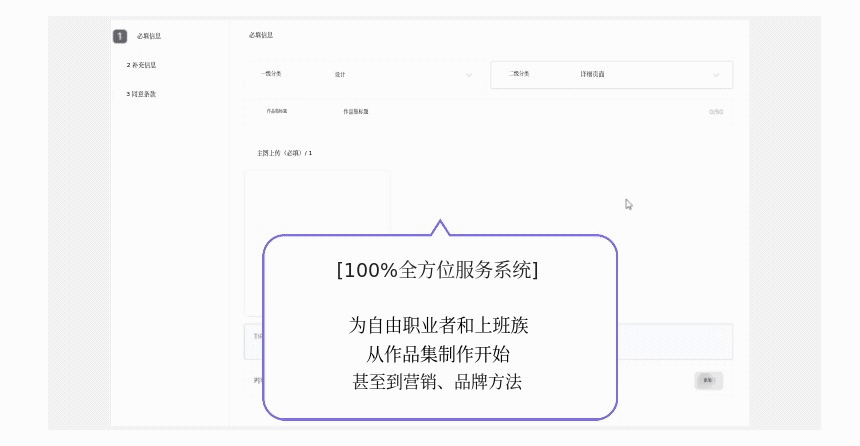Click the small 作品集标题 label on left

[x=277, y=111]
